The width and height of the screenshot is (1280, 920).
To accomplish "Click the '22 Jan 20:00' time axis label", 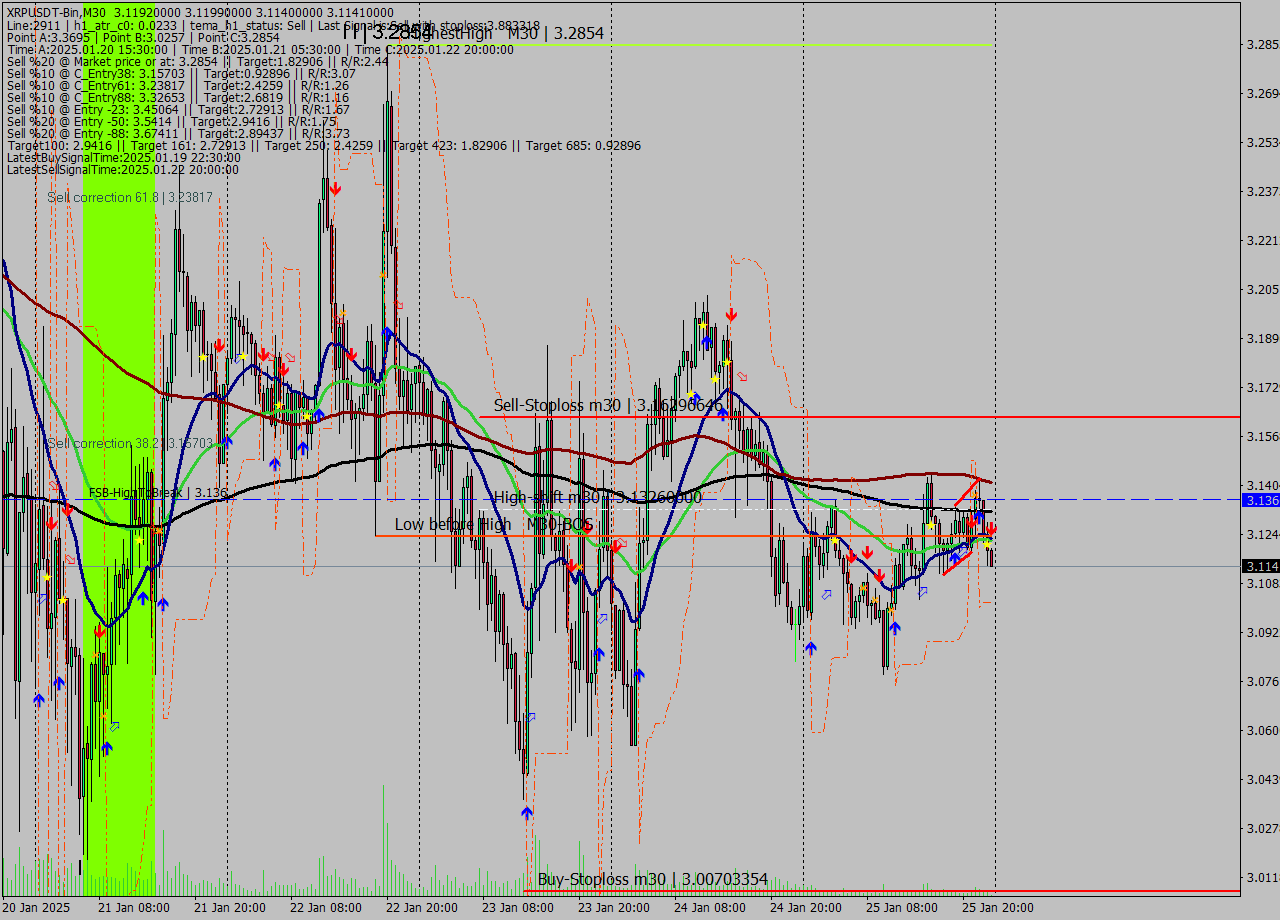I will [421, 907].
